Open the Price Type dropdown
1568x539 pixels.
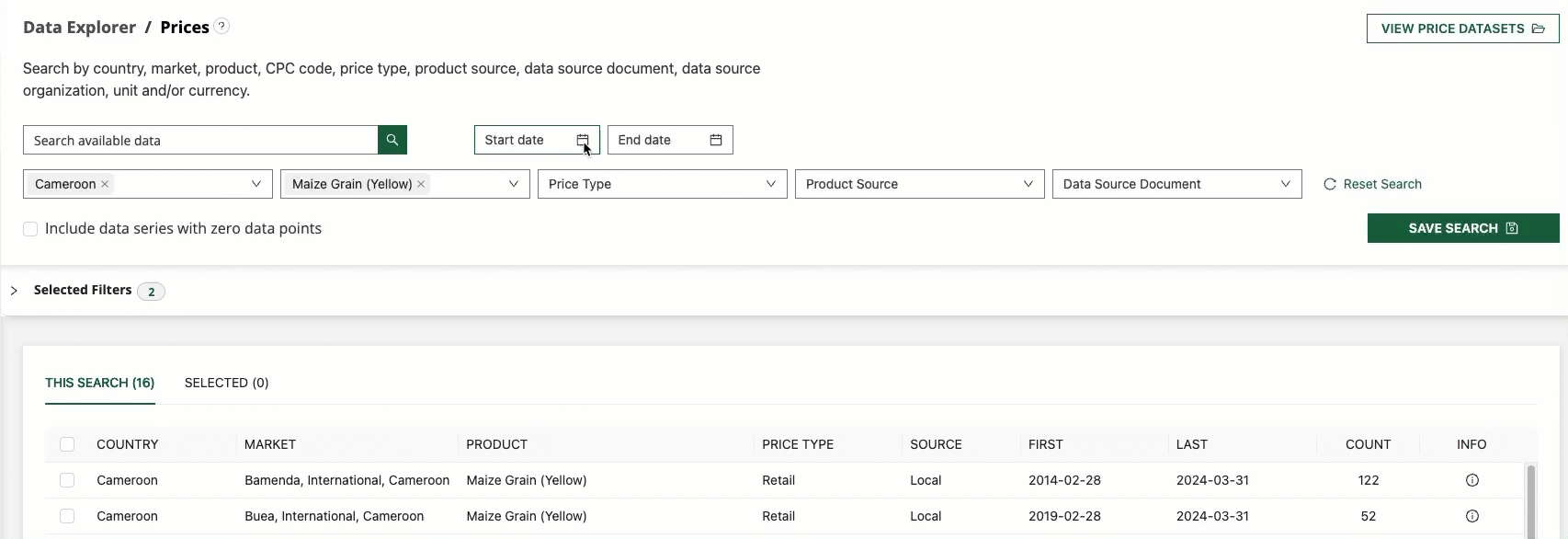[662, 184]
